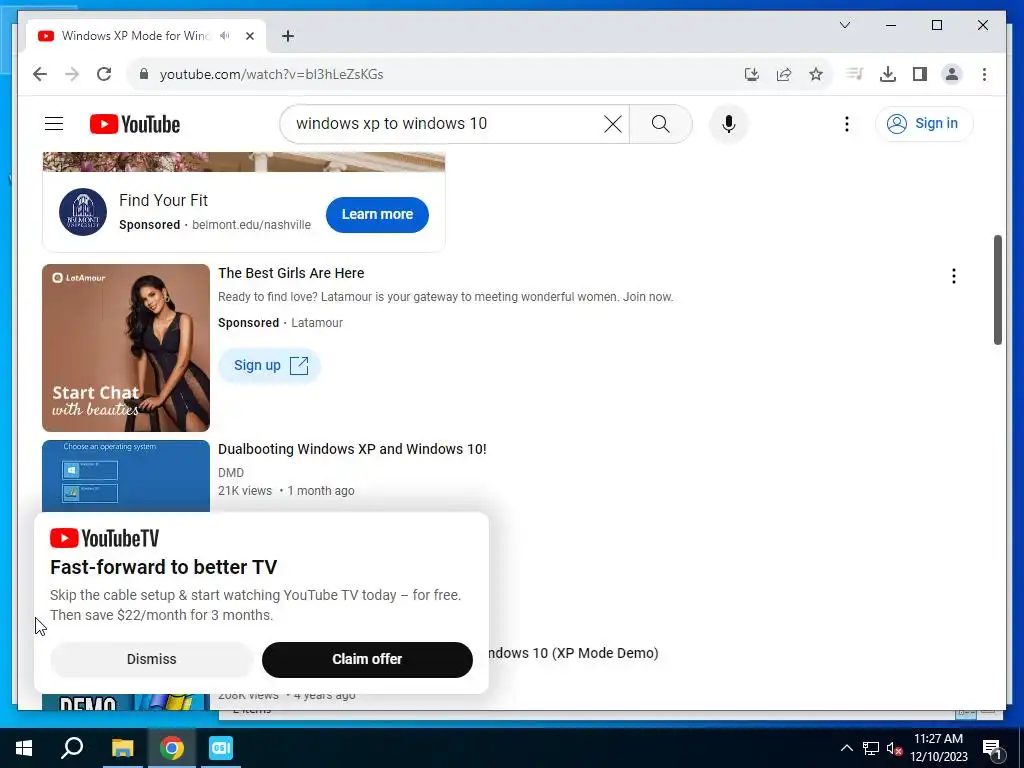The image size is (1024, 768).
Task: Open Chrome downloads
Action: (888, 74)
